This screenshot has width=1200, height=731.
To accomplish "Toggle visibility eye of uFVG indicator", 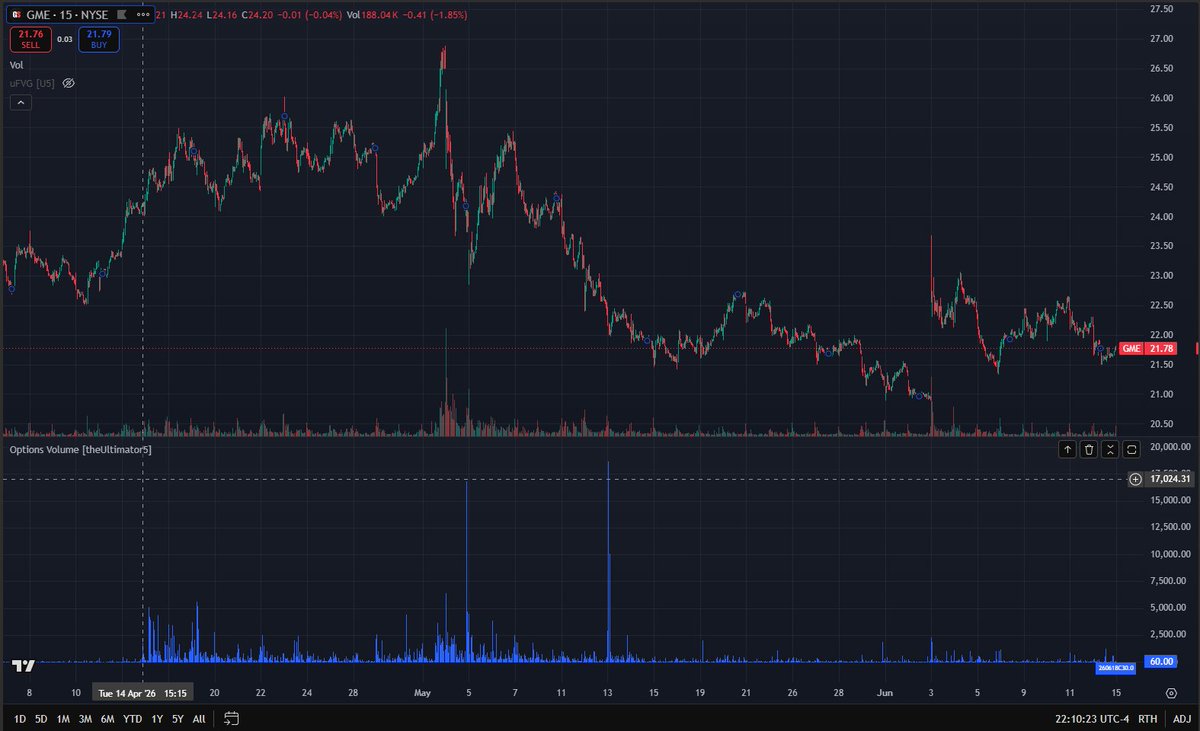I will pyautogui.click(x=68, y=83).
